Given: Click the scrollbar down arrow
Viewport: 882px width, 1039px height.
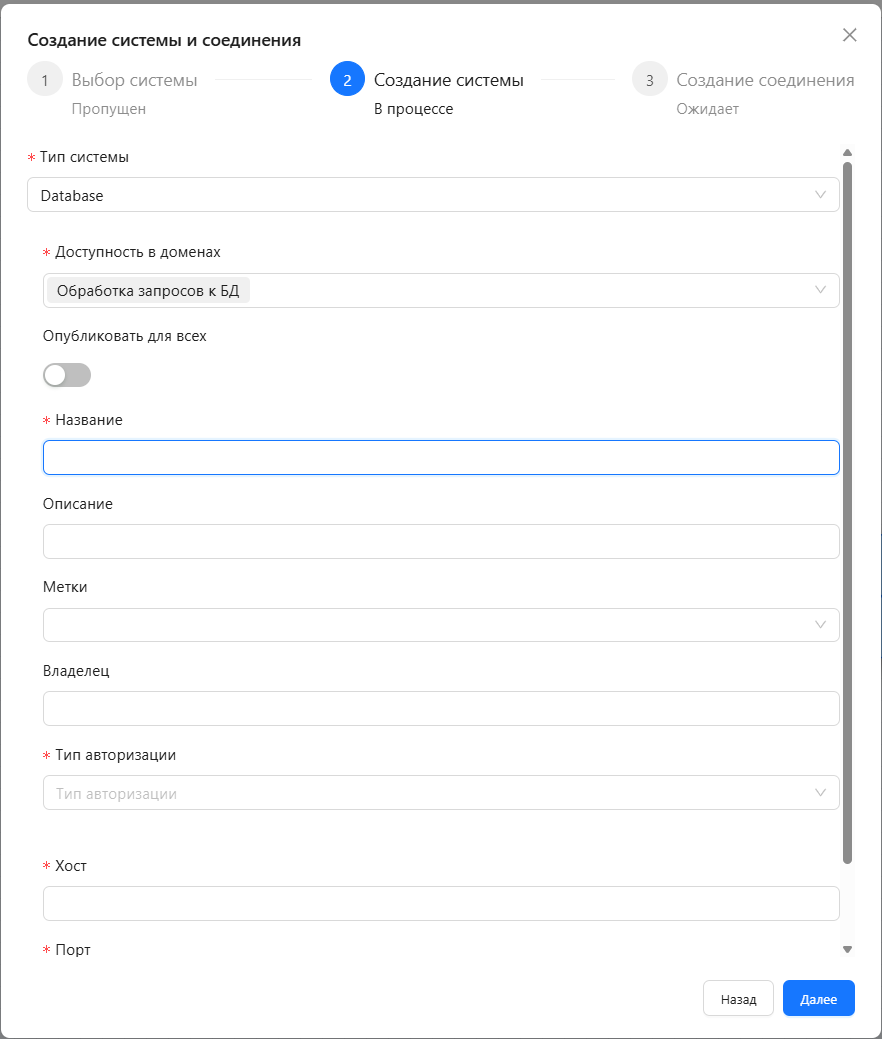Looking at the screenshot, I should tap(847, 949).
